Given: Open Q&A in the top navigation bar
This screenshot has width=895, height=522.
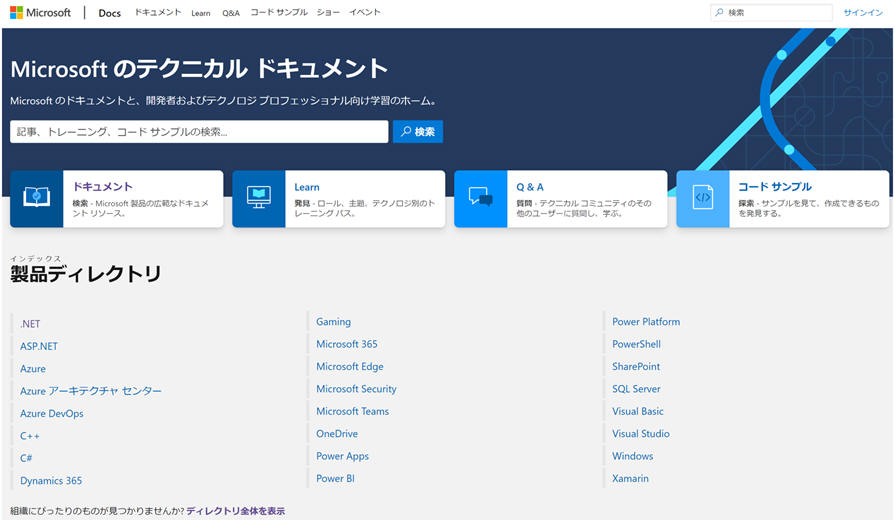Looking at the screenshot, I should coord(231,13).
